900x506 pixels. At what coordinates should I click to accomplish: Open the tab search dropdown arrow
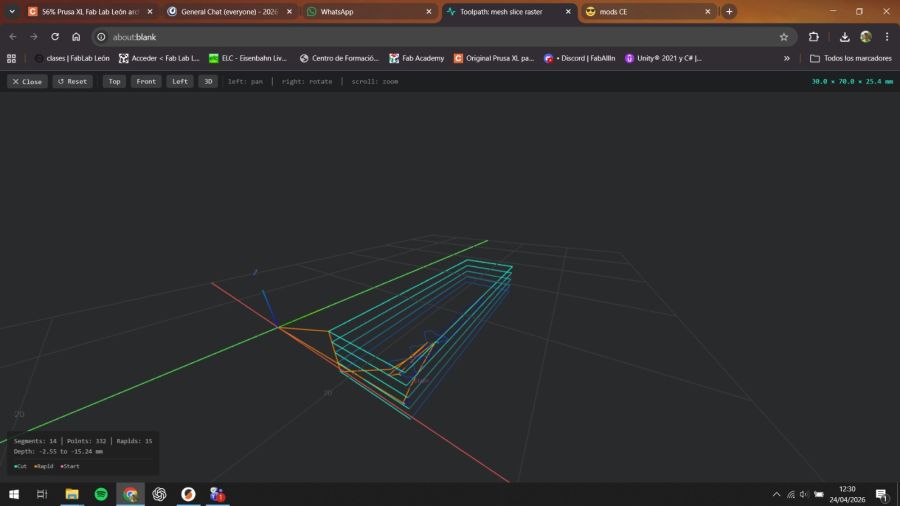tap(12, 11)
